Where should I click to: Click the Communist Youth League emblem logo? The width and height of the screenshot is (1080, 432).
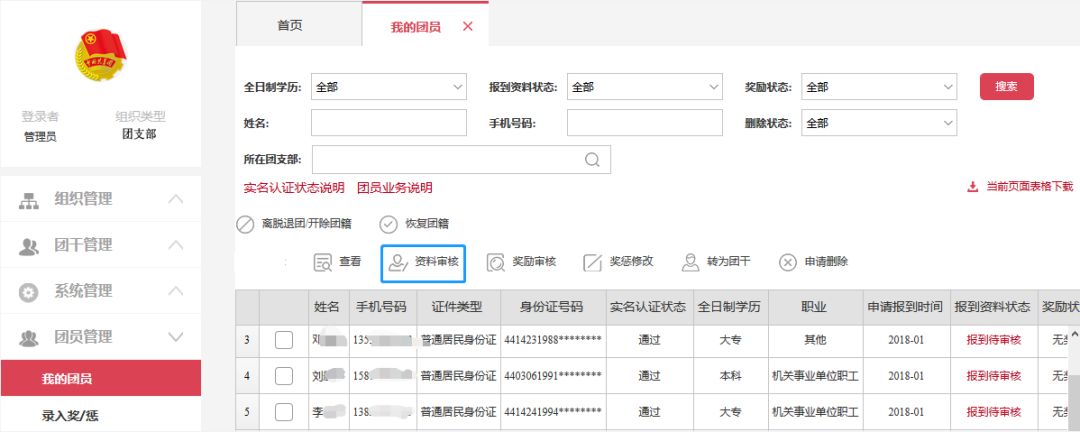pos(101,55)
